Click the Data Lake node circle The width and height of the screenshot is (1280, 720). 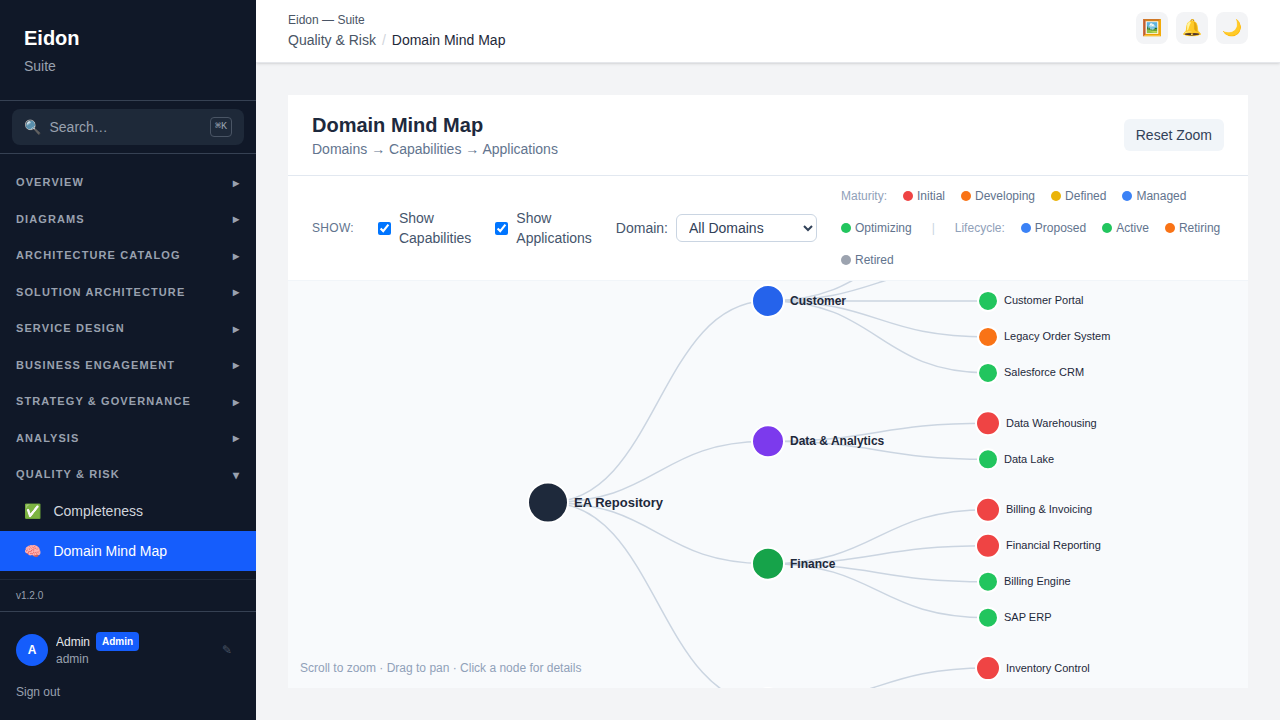tap(988, 459)
